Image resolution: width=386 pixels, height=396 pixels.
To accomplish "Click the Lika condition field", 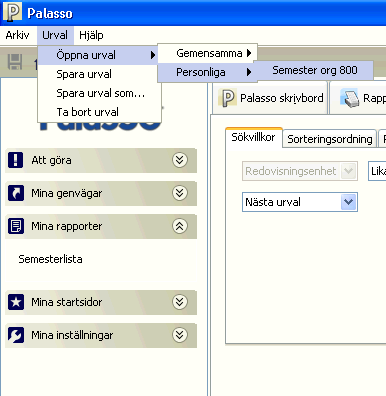I will tap(377, 171).
